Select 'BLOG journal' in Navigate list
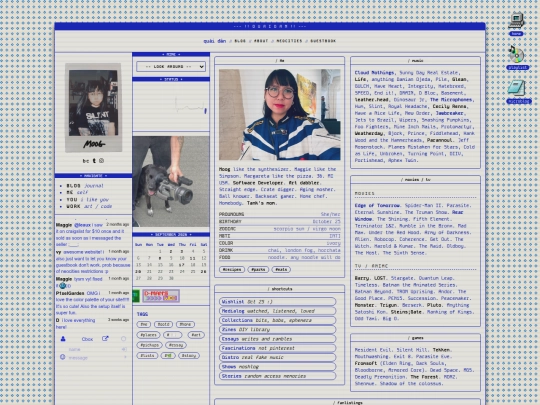Screen dimensions: 540x405 tap(85, 186)
